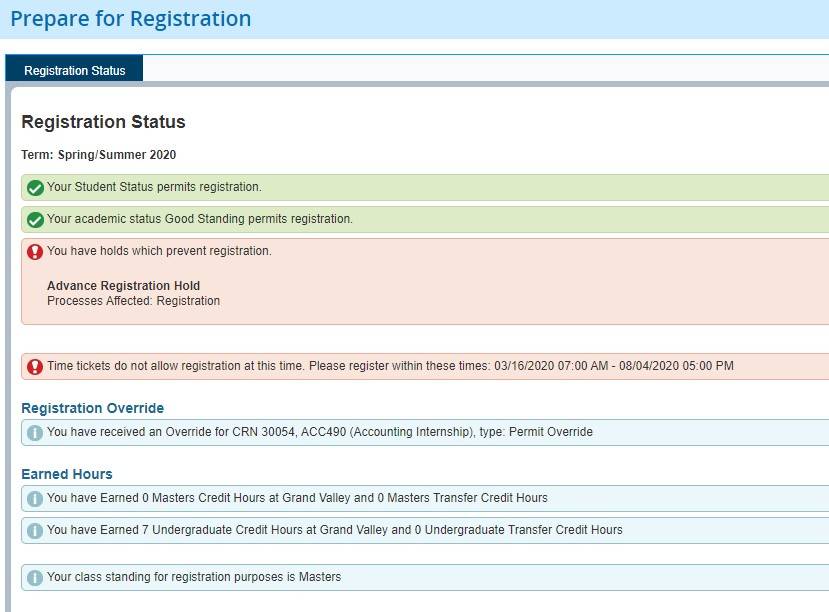Click the time ticket registration dates message

click(390, 366)
